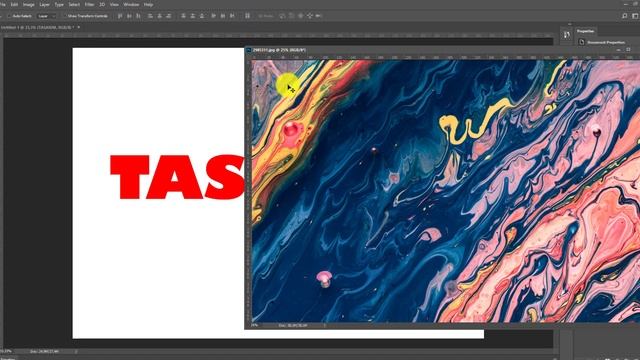Select the 3D Pan mode icon

pyautogui.click(x=300, y=16)
